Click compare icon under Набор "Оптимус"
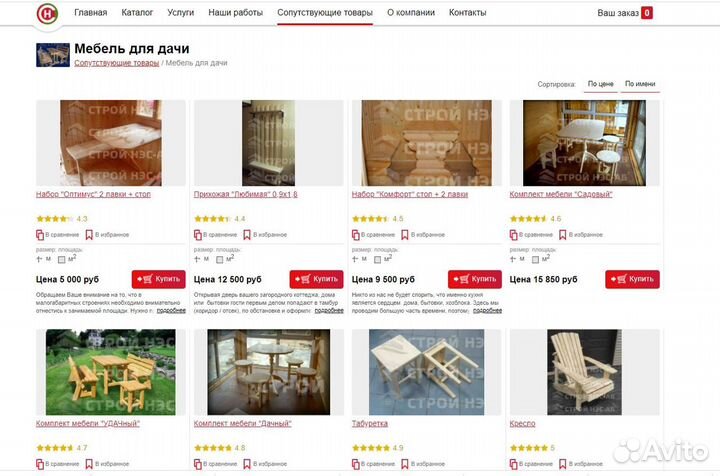The image size is (720, 476). tap(40, 235)
